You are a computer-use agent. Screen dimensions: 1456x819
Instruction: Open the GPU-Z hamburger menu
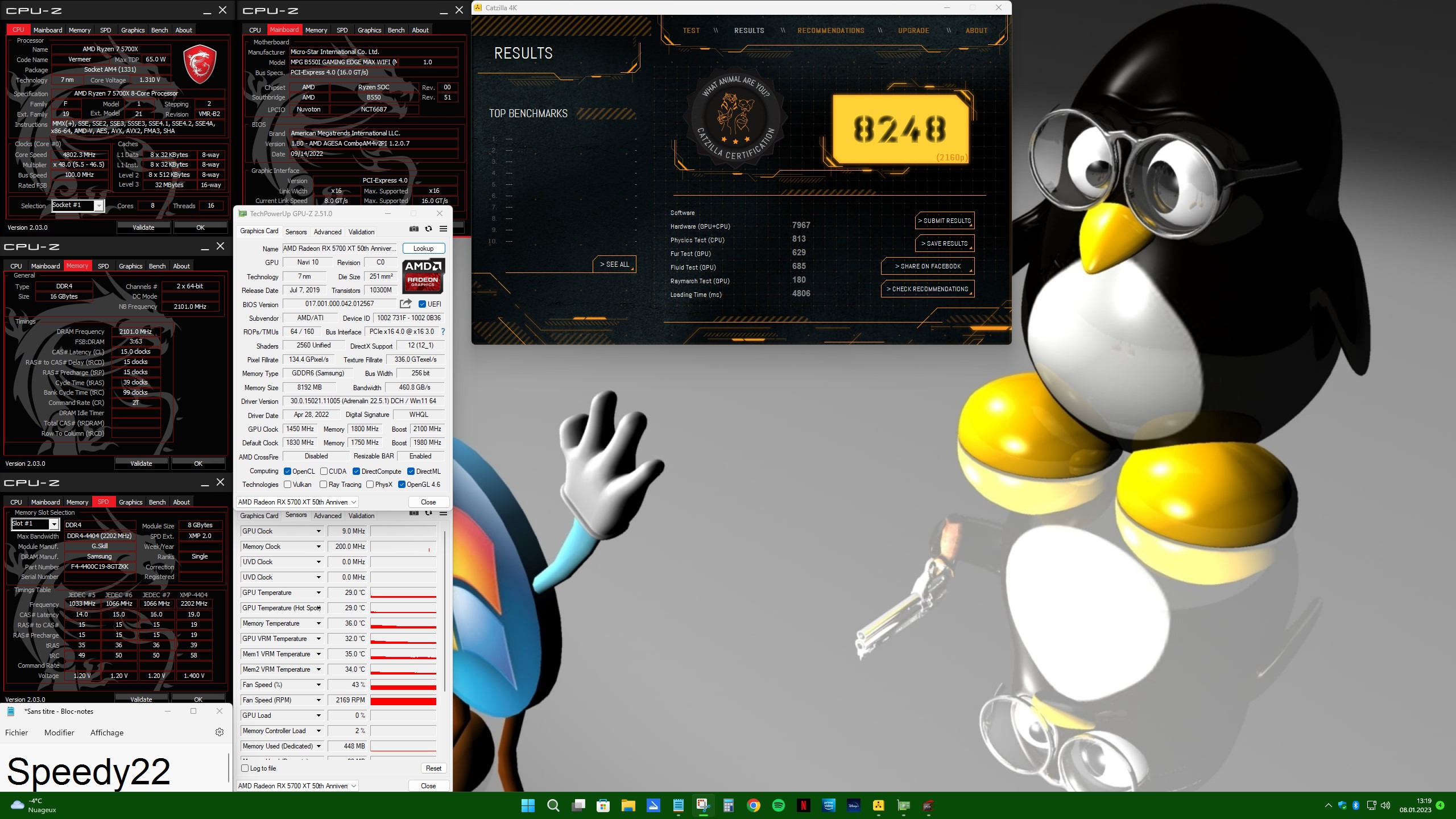tap(444, 229)
